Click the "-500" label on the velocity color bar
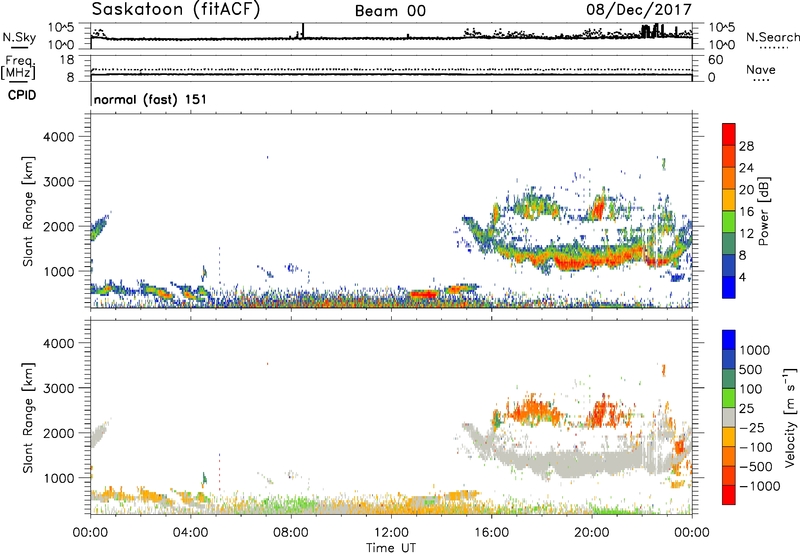 point(756,467)
